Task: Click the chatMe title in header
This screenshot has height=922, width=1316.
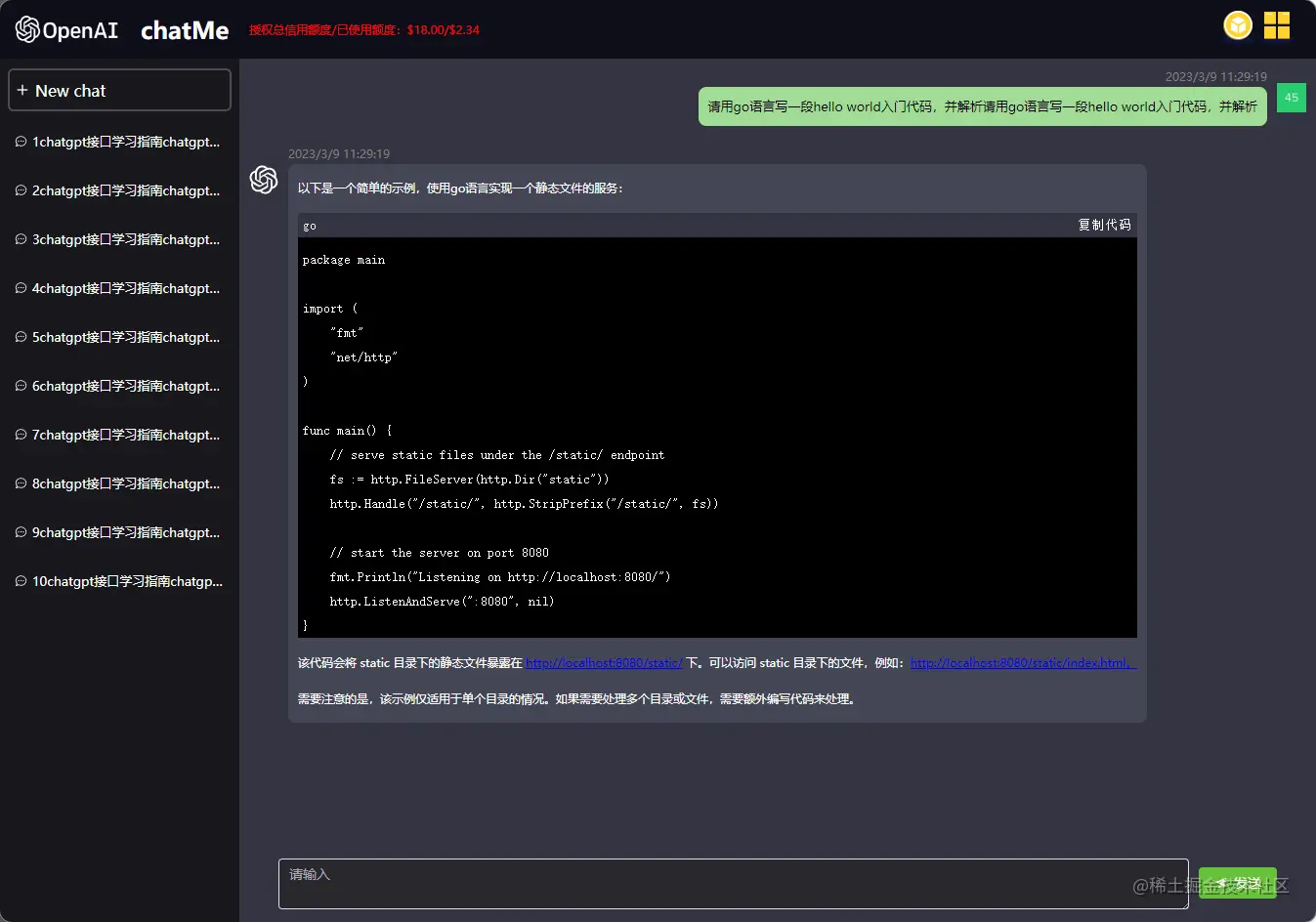Action: [185, 30]
